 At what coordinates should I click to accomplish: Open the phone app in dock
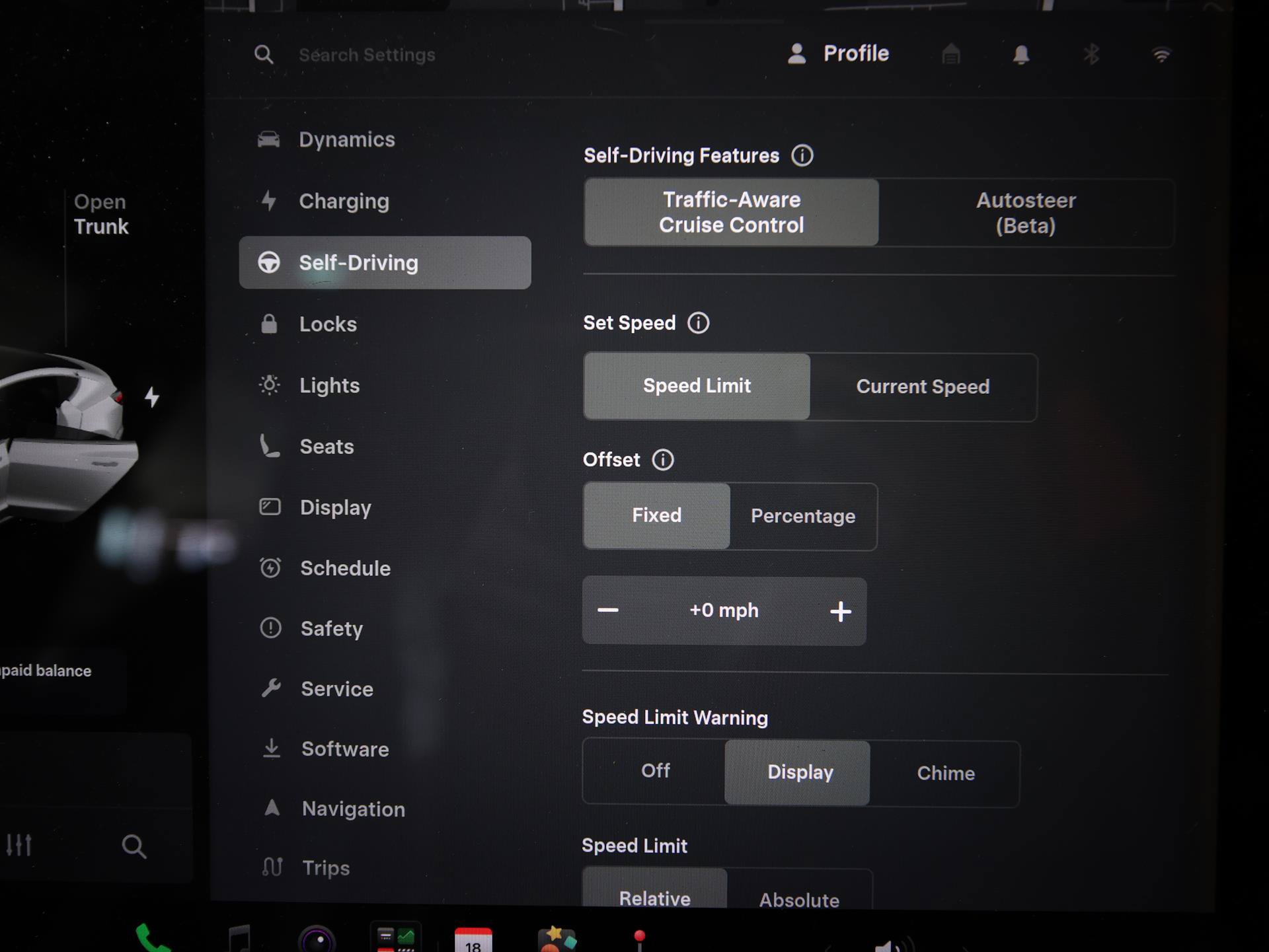153,938
